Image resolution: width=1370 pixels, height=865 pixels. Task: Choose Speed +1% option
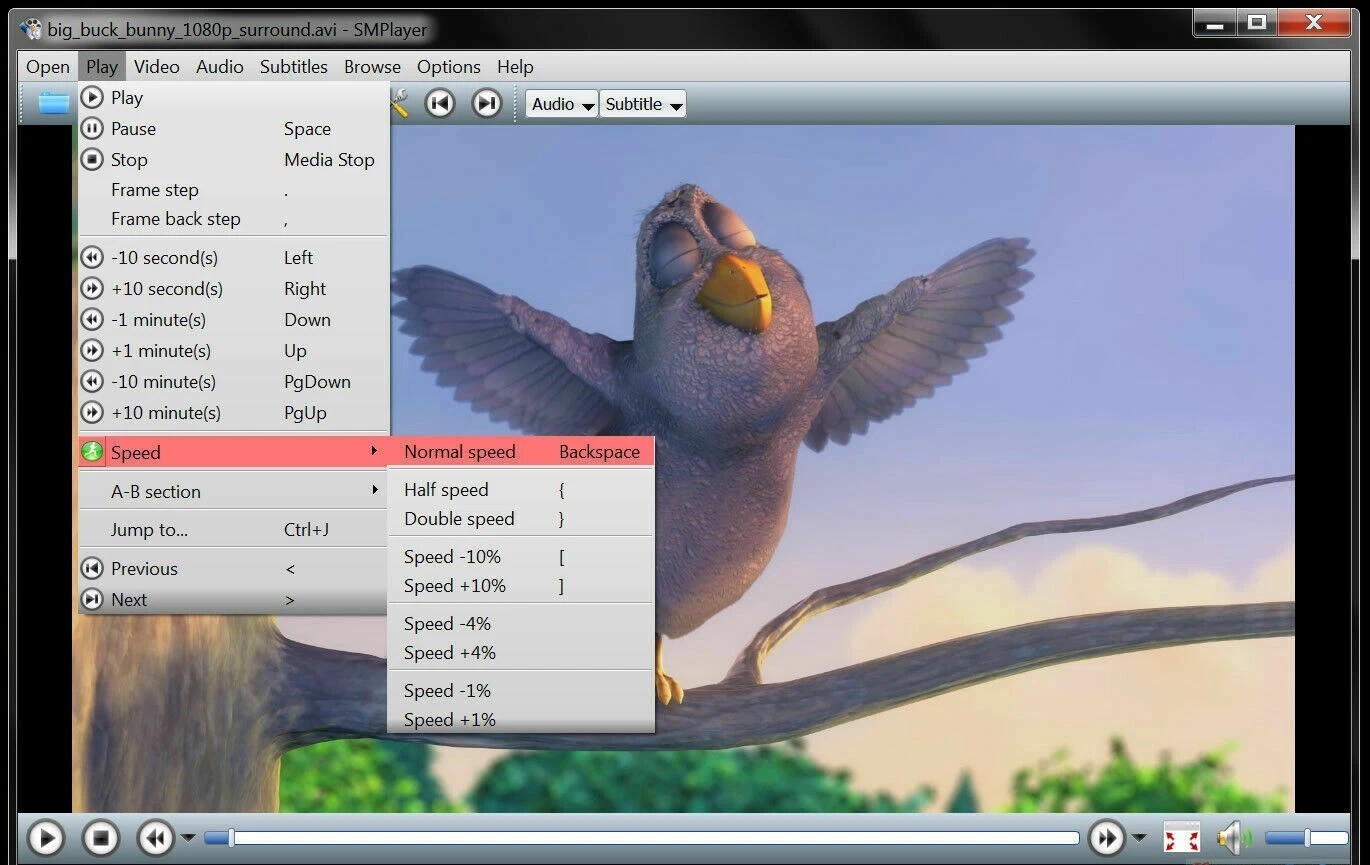tap(521, 720)
